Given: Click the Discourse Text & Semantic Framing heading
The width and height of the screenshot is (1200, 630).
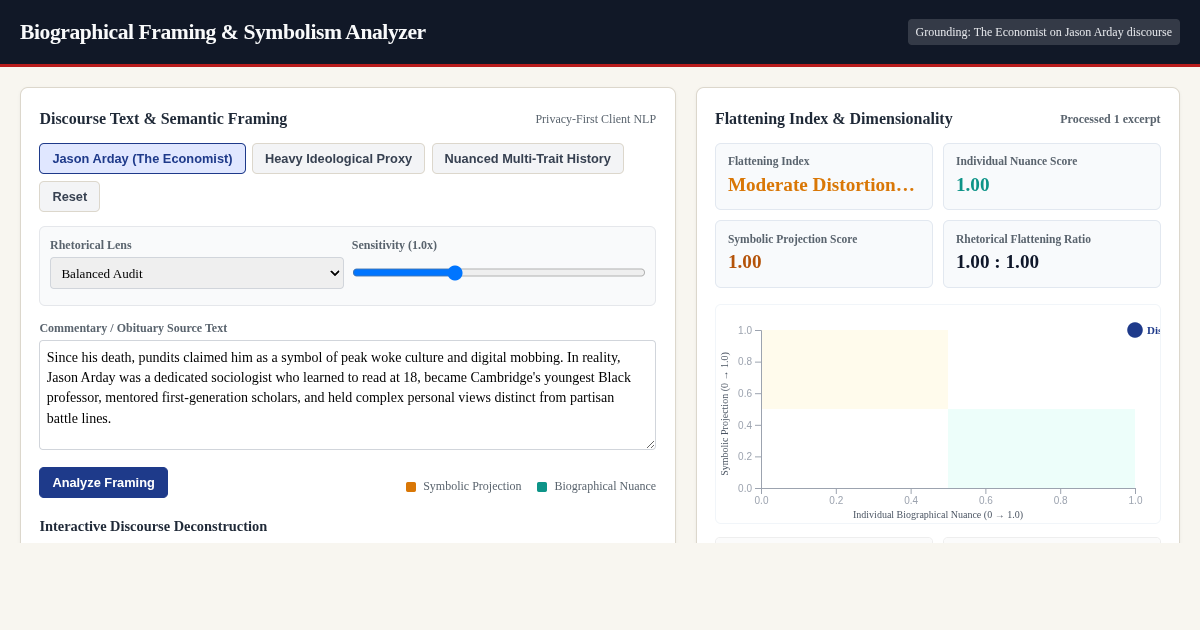Looking at the screenshot, I should point(163,119).
